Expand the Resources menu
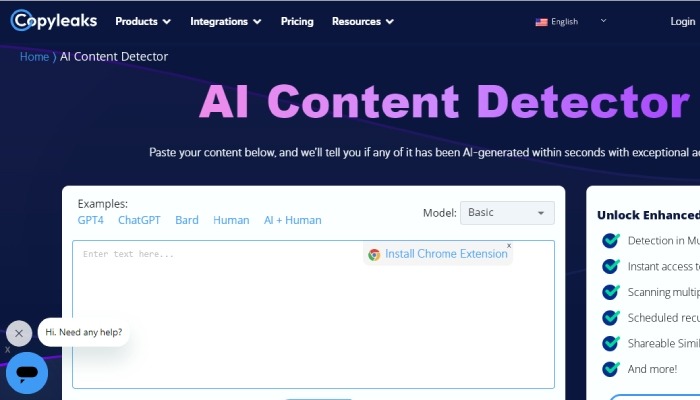700x400 pixels. (x=362, y=21)
